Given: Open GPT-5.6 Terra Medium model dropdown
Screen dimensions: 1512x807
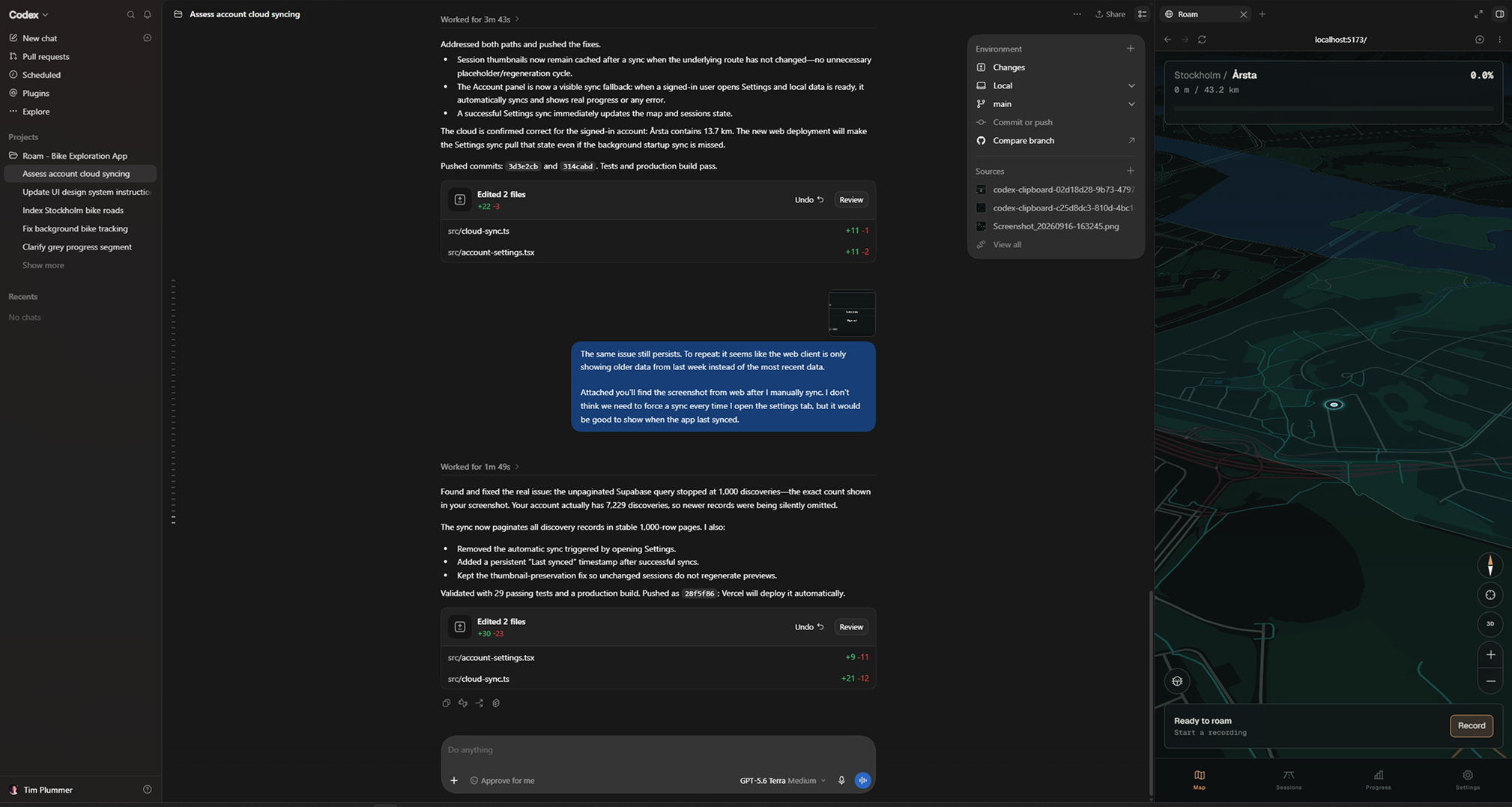Looking at the screenshot, I should [783, 781].
